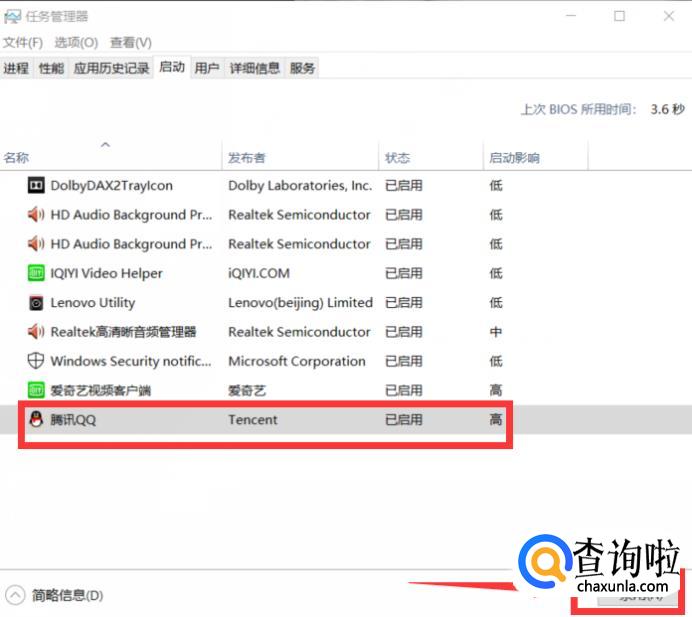Select the 启动 tab

click(172, 67)
